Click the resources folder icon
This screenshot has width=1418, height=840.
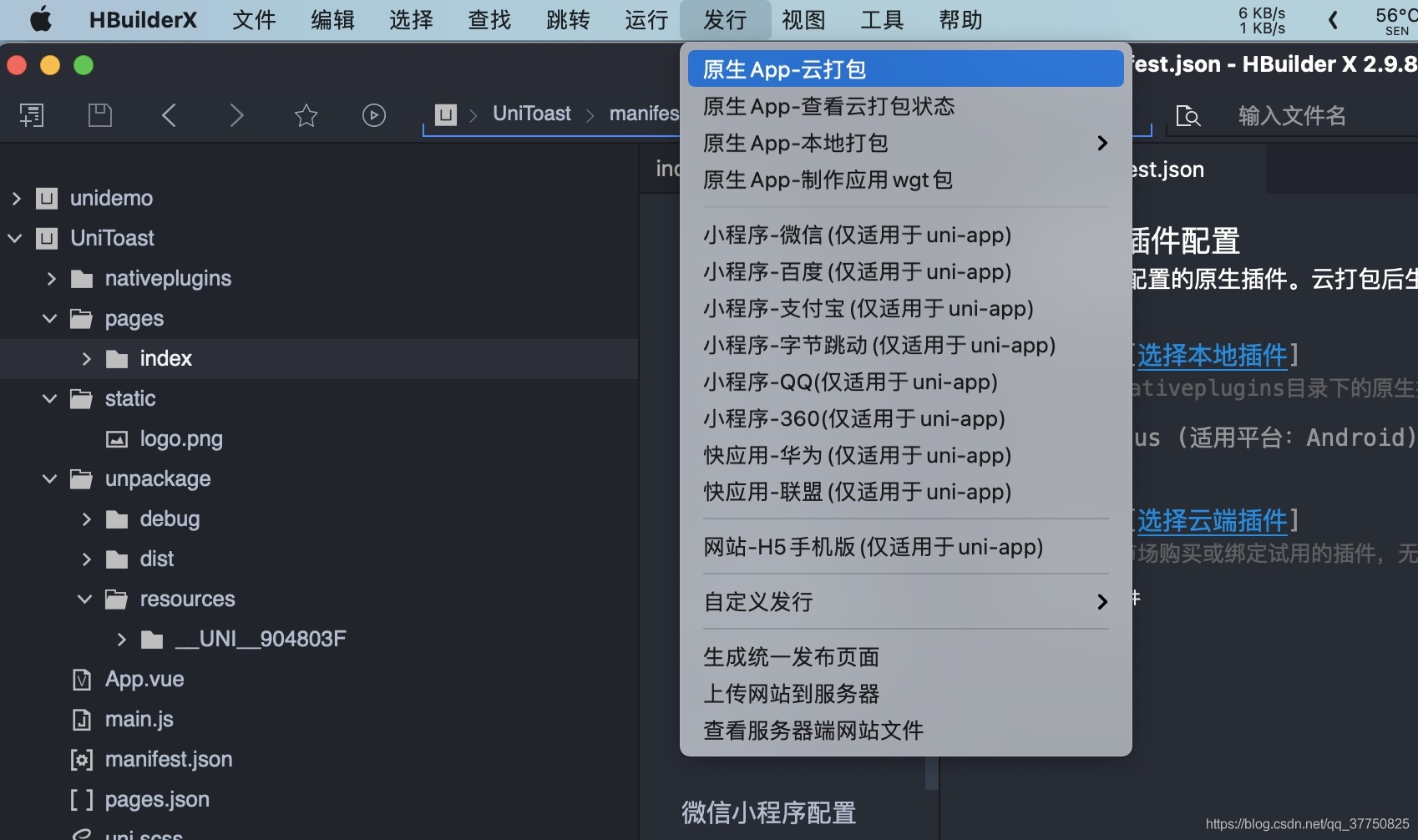pyautogui.click(x=117, y=599)
